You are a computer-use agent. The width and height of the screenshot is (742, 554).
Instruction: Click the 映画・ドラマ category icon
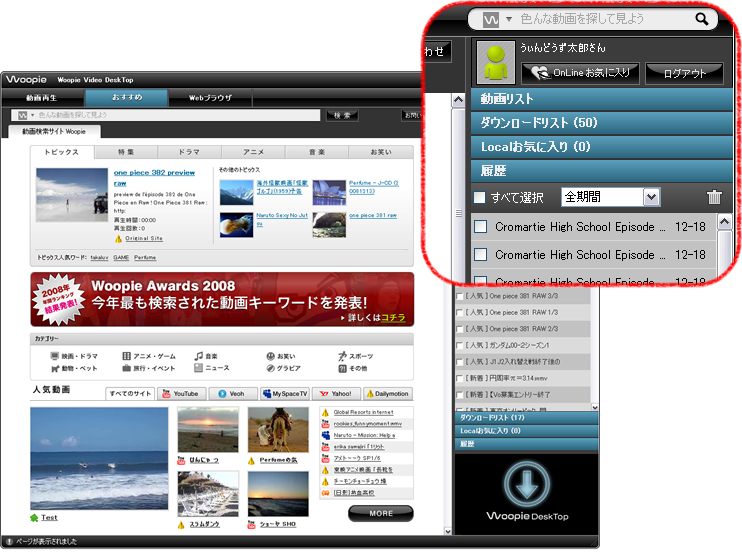(x=55, y=356)
